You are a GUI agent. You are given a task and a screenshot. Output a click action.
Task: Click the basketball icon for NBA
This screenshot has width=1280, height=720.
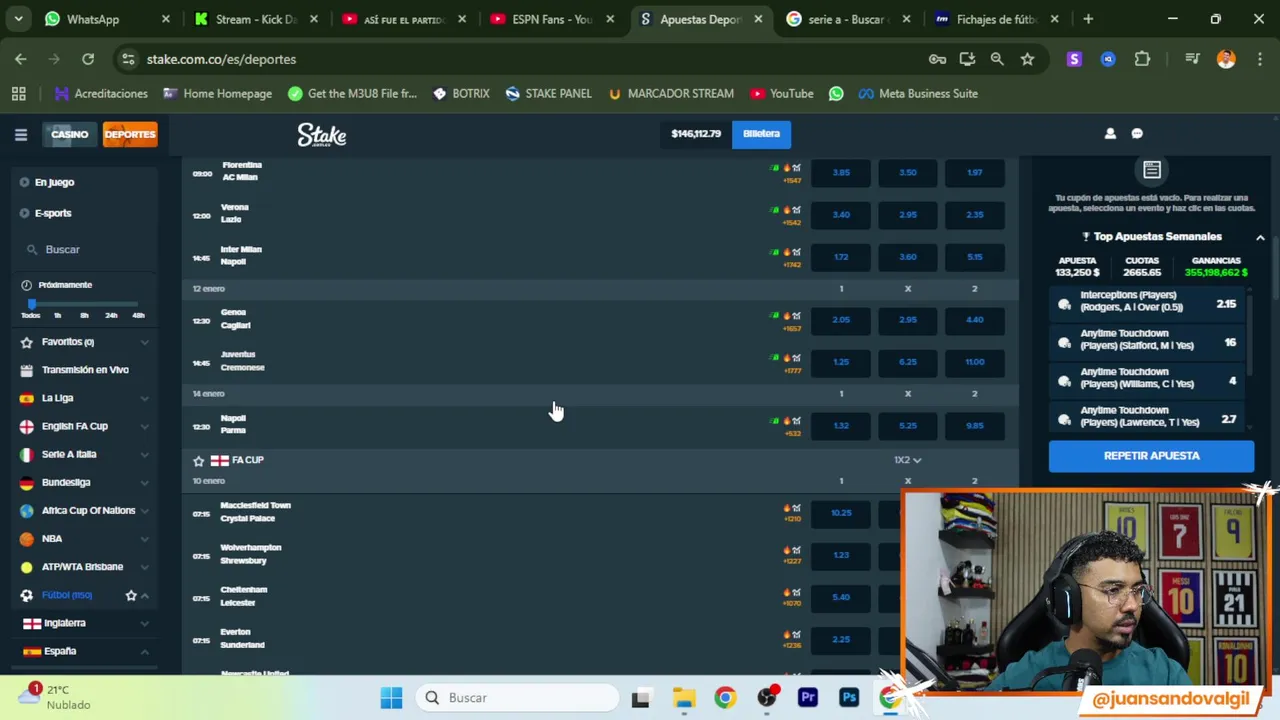coord(27,538)
